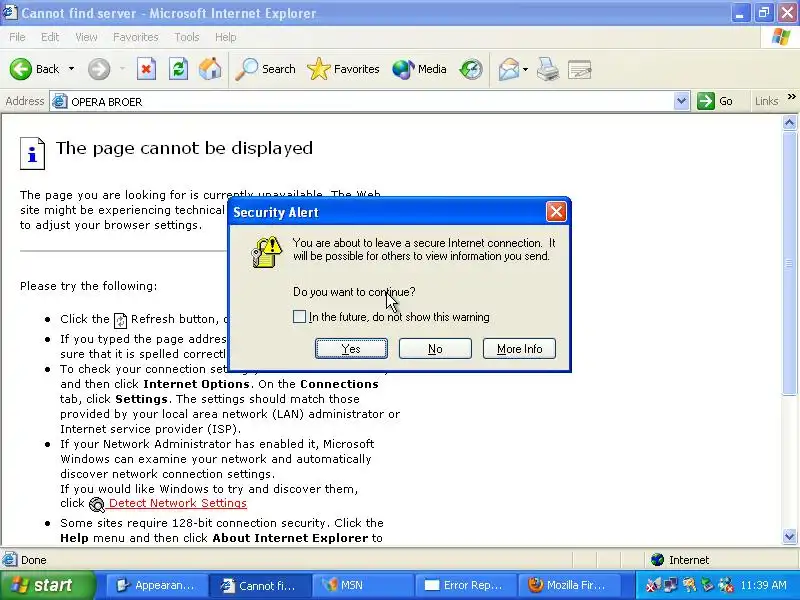Click No in the Security Alert dialog
Viewport: 800px width, 600px height.
pos(435,348)
